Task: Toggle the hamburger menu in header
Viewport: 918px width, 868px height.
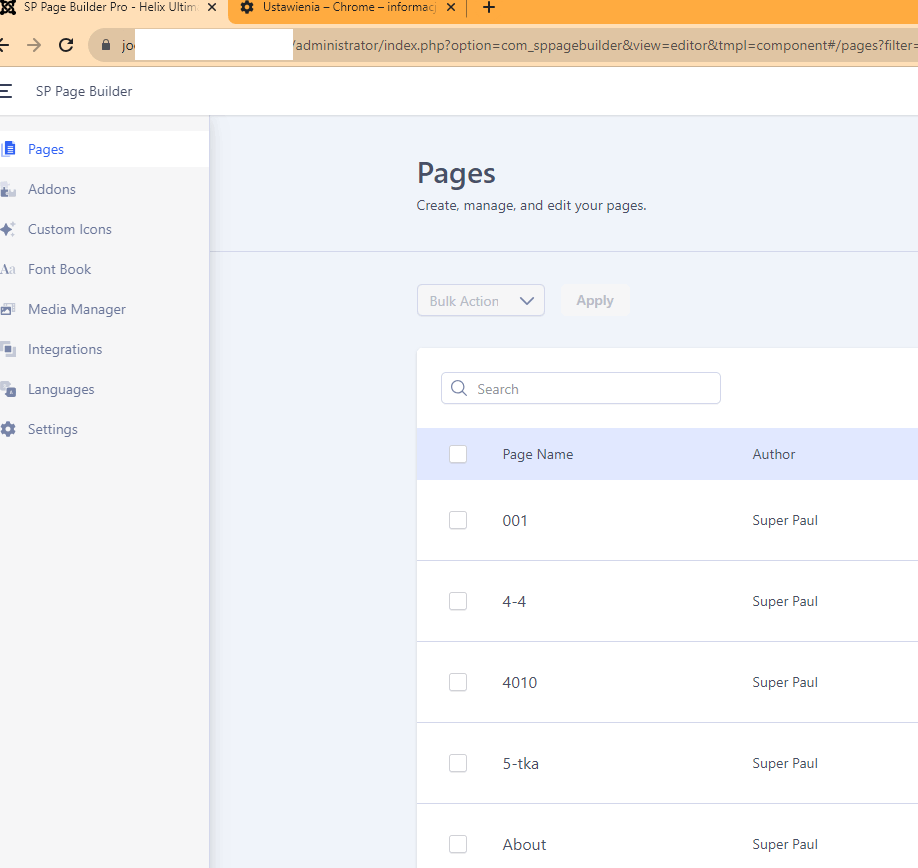Action: pyautogui.click(x=6, y=91)
